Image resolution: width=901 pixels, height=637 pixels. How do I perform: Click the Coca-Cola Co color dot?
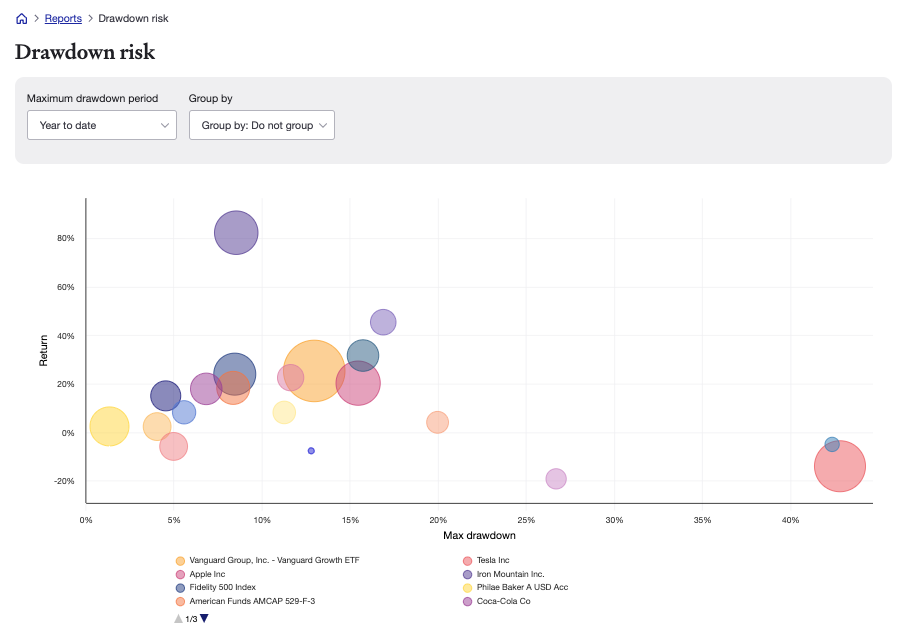pos(467,601)
